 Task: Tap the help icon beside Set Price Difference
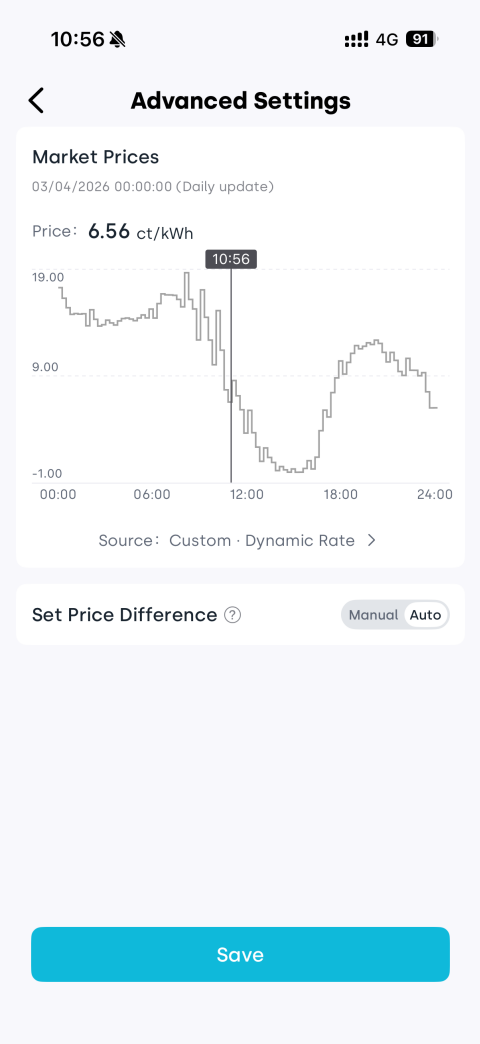coord(232,615)
